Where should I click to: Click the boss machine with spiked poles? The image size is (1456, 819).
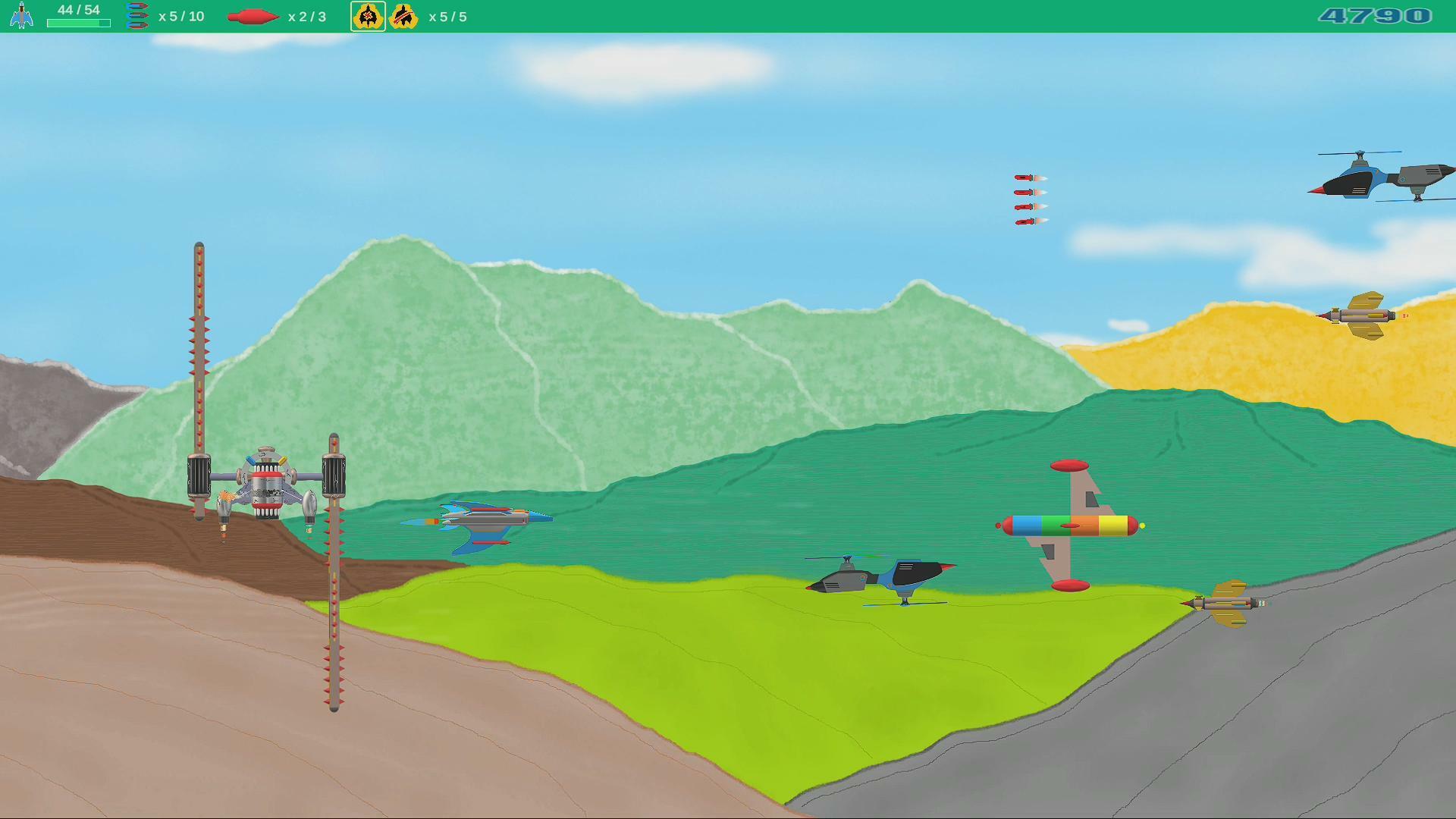[266, 478]
